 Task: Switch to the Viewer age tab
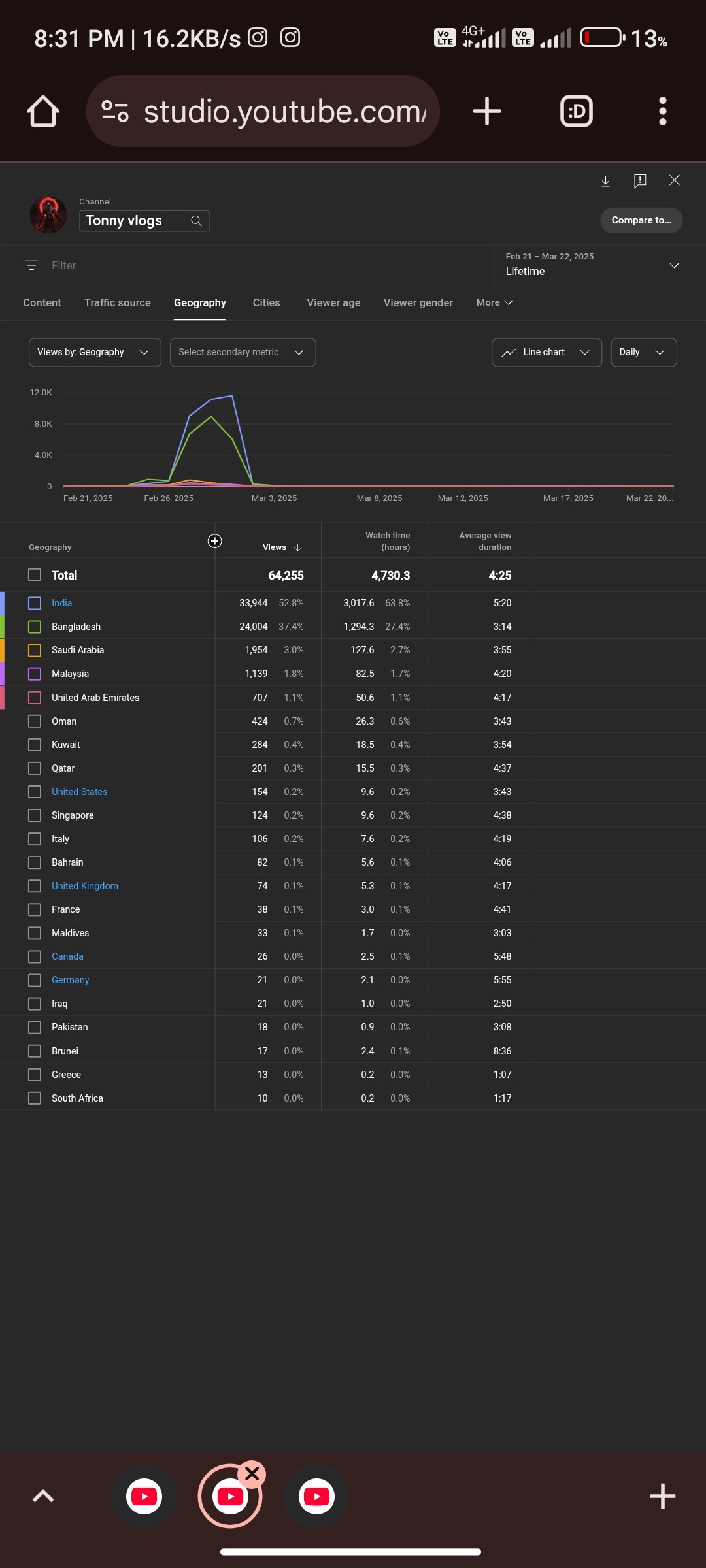click(333, 302)
